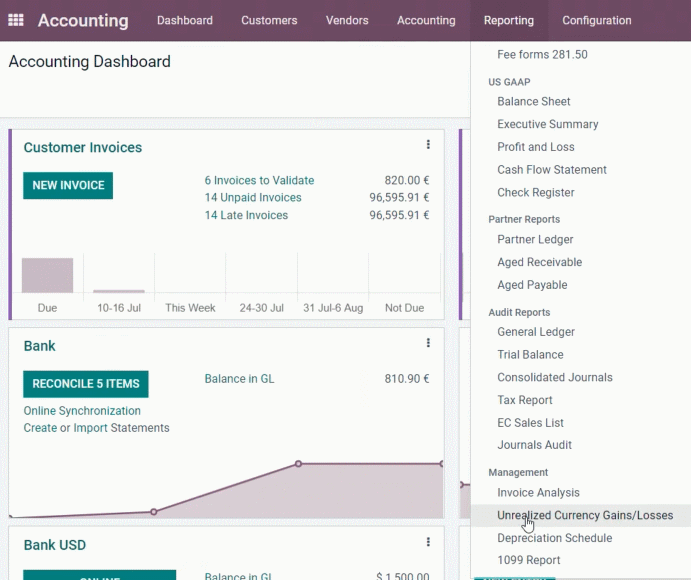The image size is (691, 580).
Task: Click the Due bar in invoices chart
Action: (48, 275)
